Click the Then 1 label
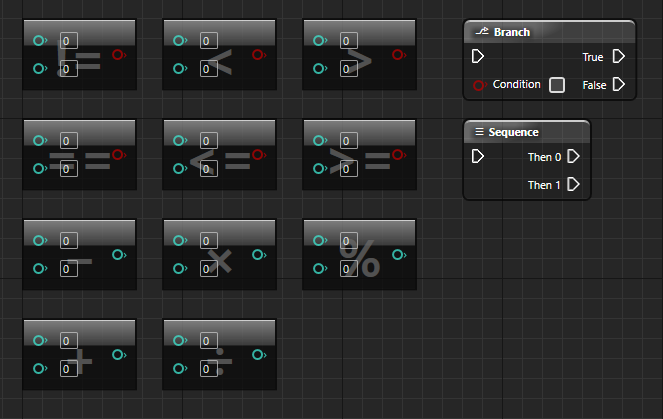 (544, 185)
